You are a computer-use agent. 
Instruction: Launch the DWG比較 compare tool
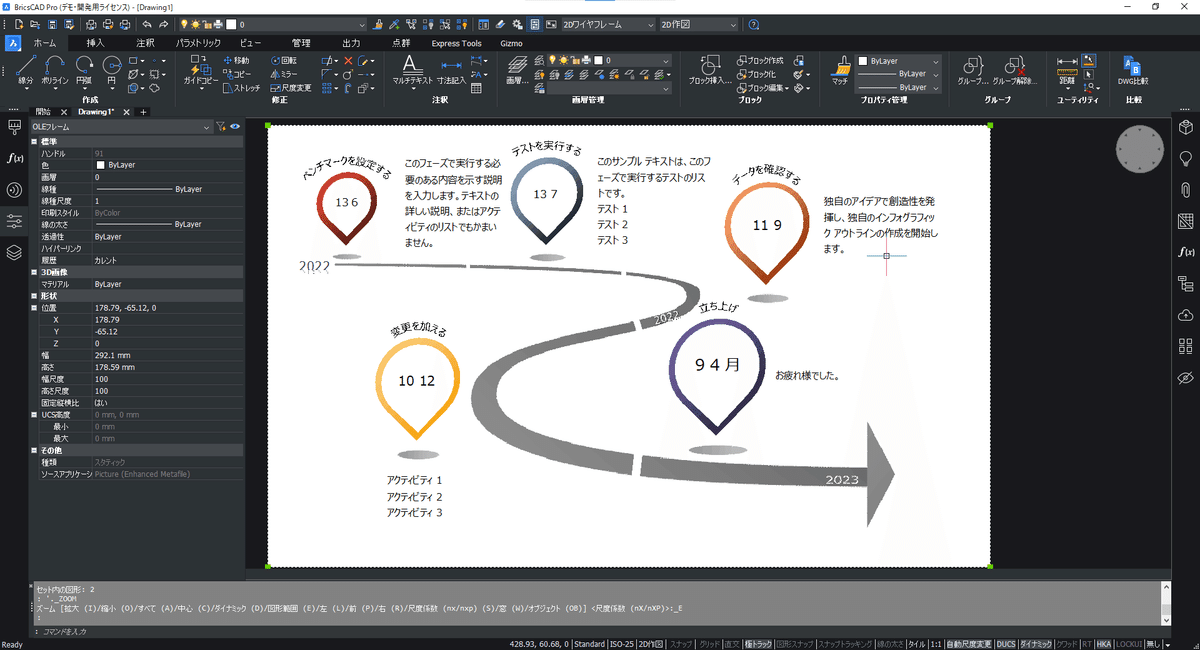point(1132,70)
